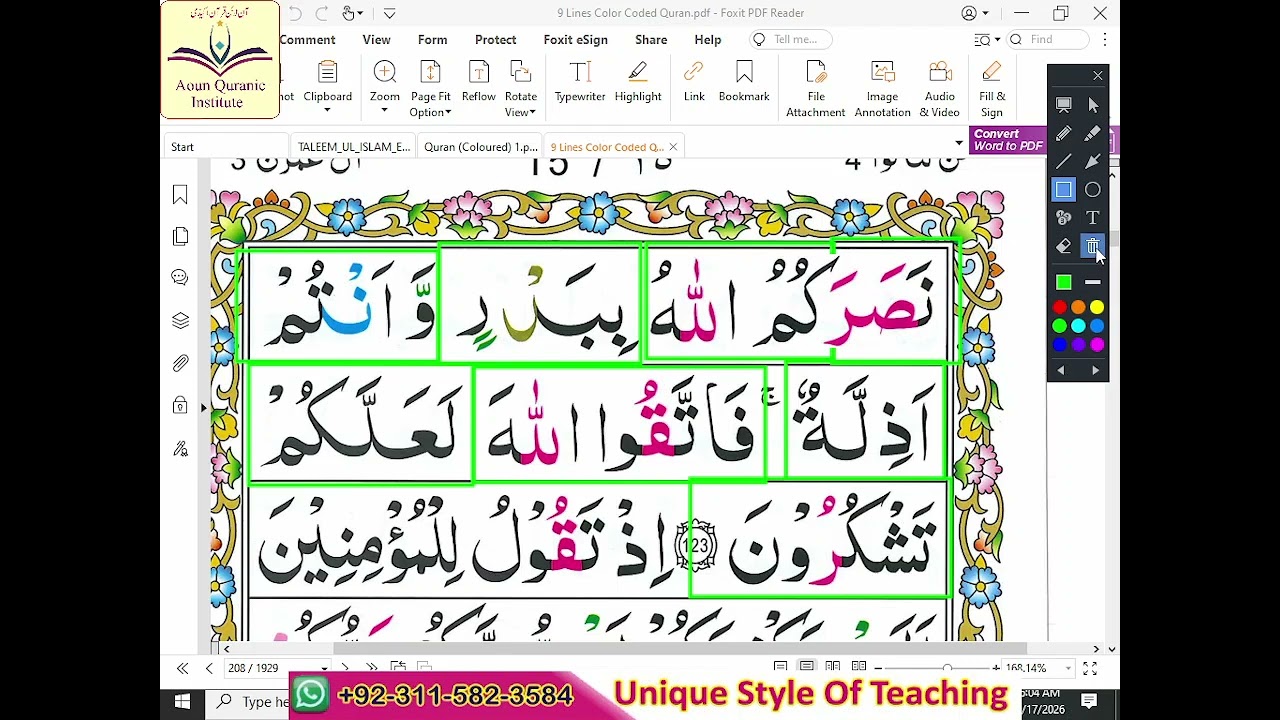1280x720 pixels.
Task: Open the zoom percentage dropdown
Action: pyautogui.click(x=1068, y=668)
